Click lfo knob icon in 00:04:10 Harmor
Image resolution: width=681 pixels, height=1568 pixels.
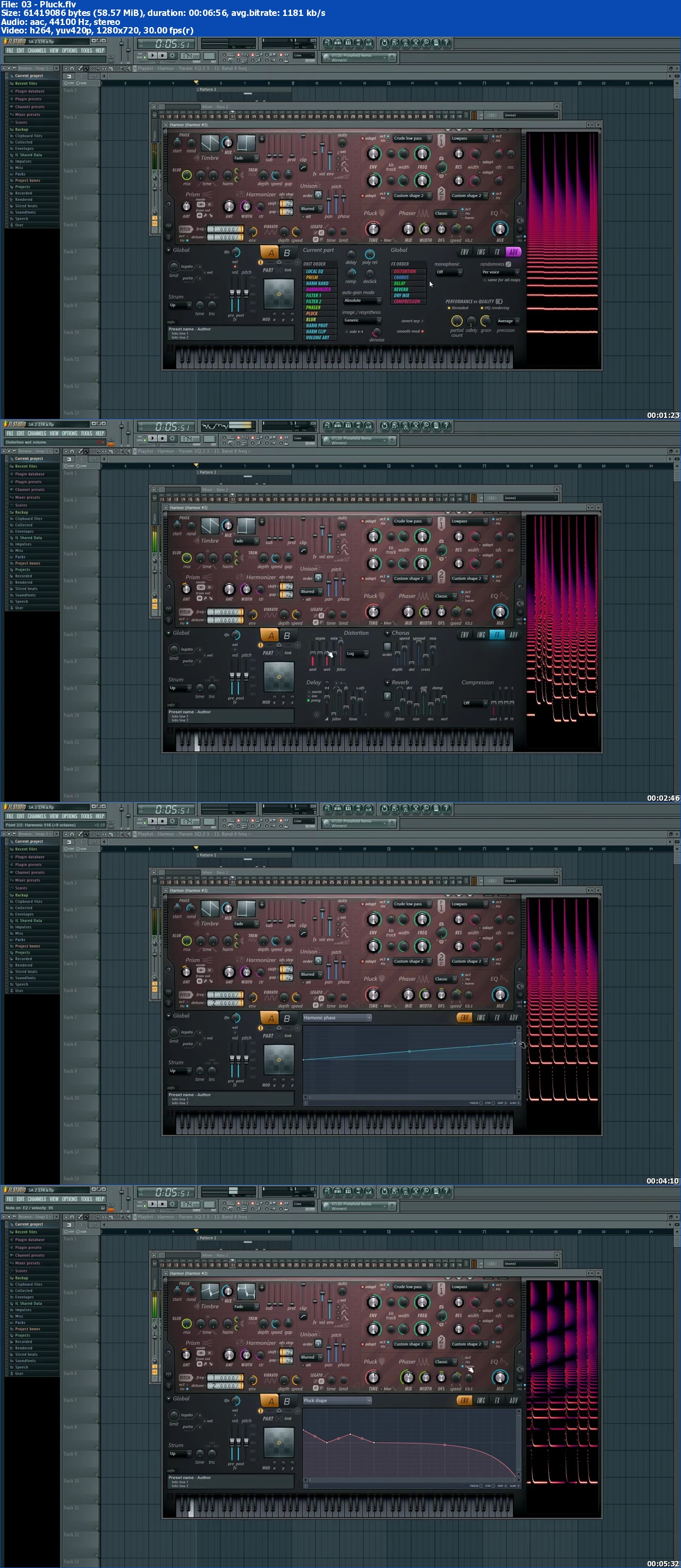click(235, 1018)
